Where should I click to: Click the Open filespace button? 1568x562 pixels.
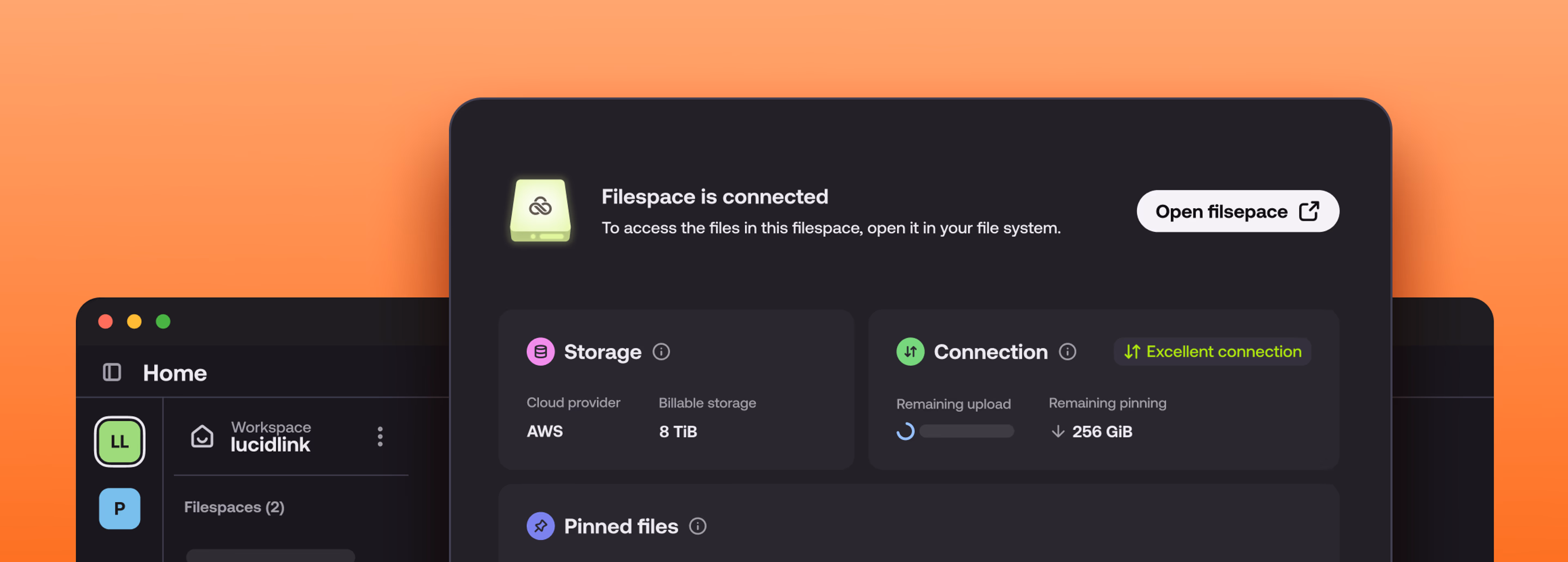1237,211
